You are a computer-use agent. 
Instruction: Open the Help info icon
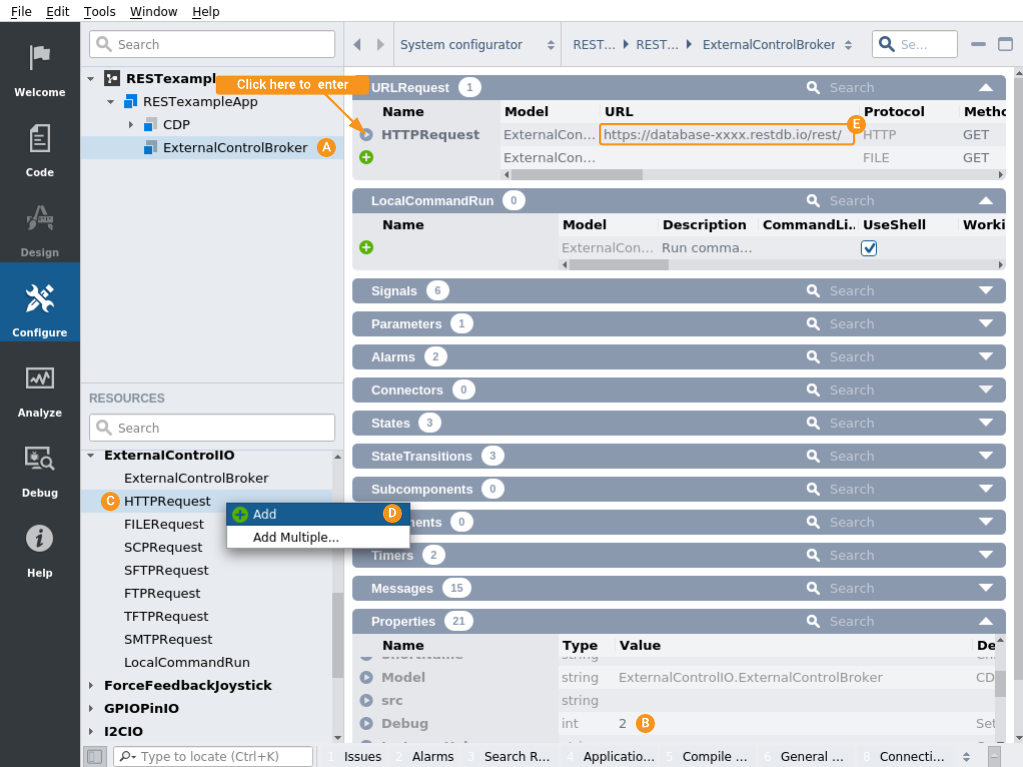pos(40,539)
